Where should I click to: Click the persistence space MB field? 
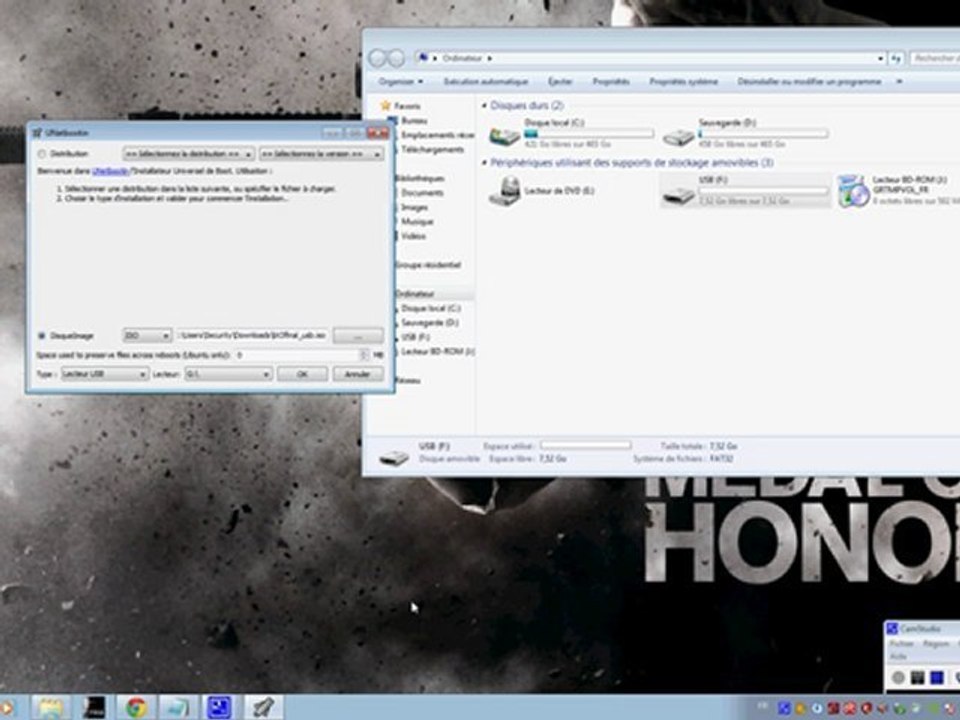pyautogui.click(x=296, y=355)
